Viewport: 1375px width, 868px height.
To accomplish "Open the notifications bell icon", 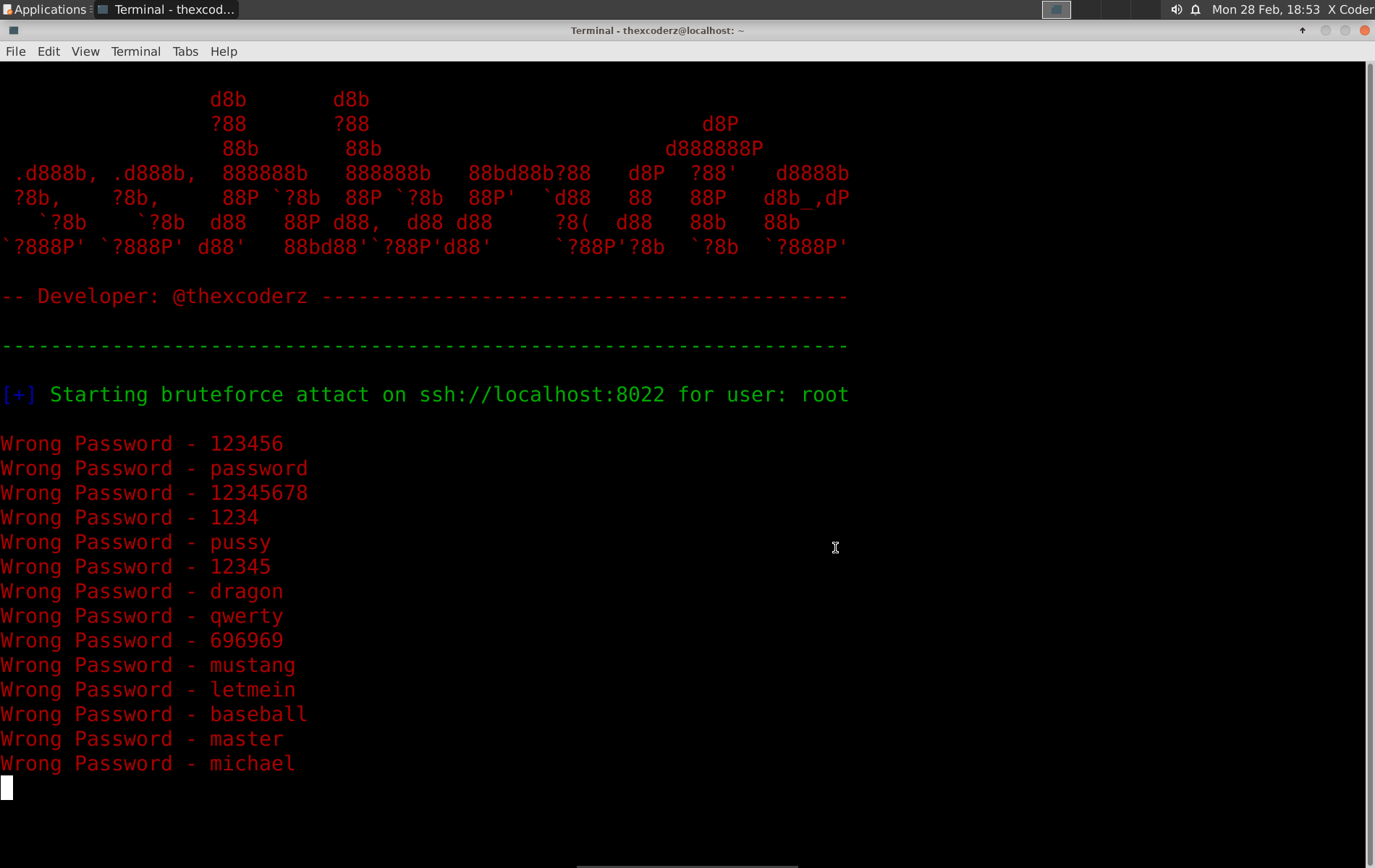I will (1196, 9).
